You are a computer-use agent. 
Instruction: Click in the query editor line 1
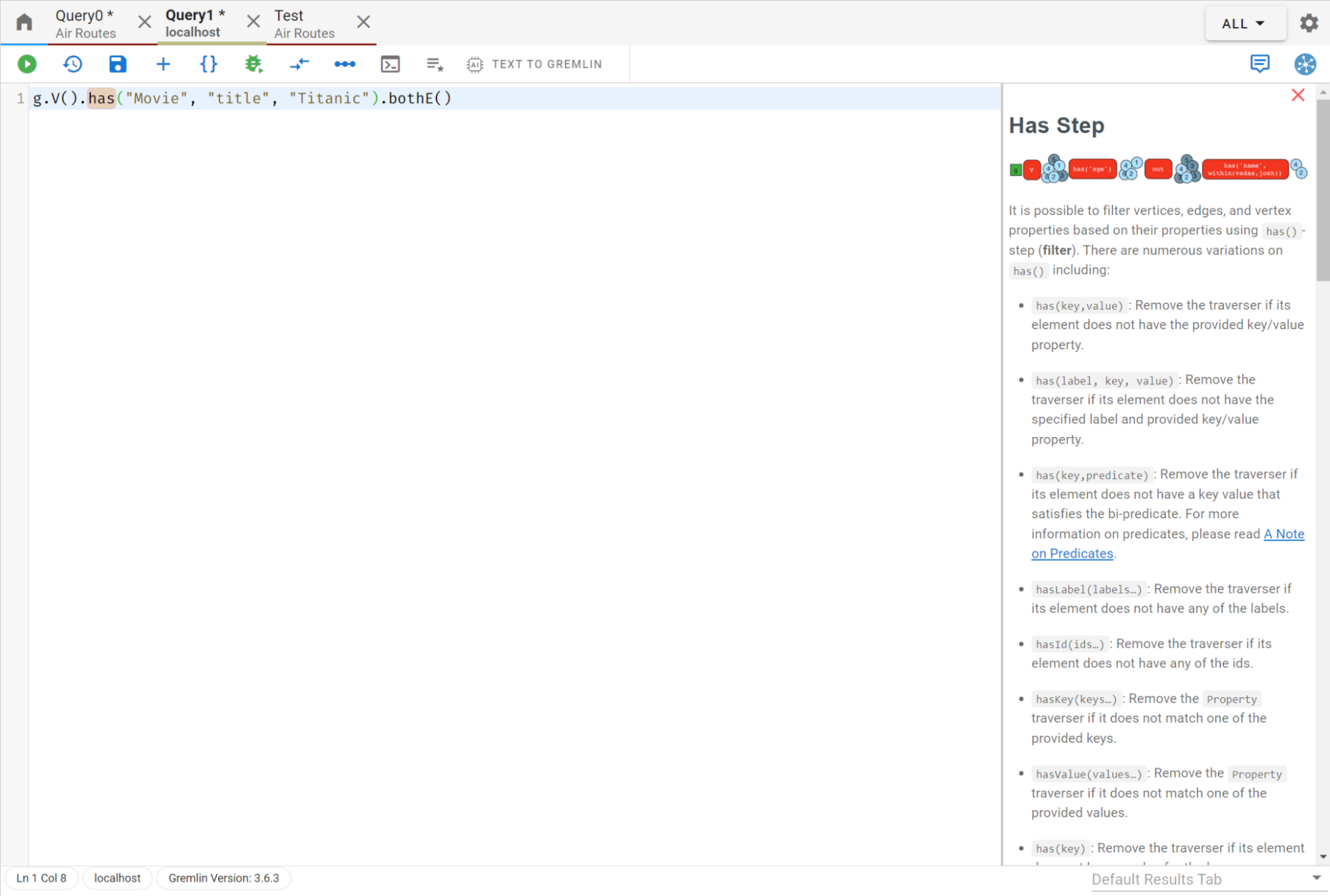pos(514,98)
